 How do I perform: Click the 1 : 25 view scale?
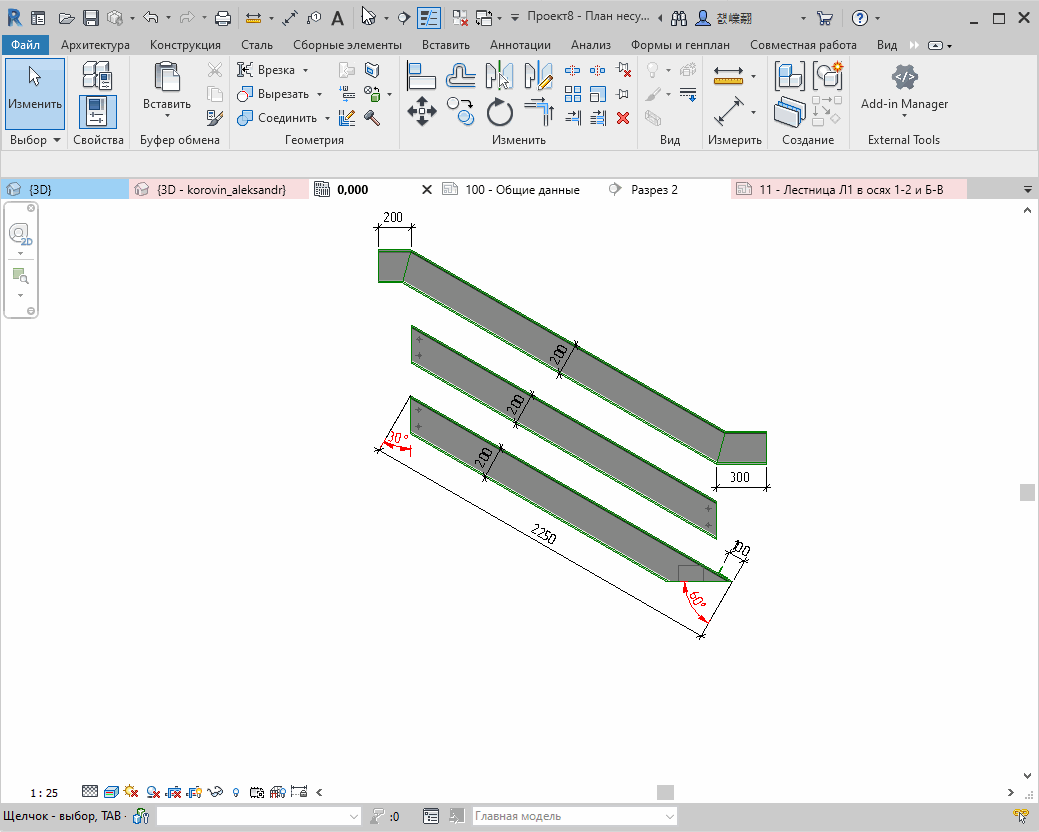tap(44, 792)
